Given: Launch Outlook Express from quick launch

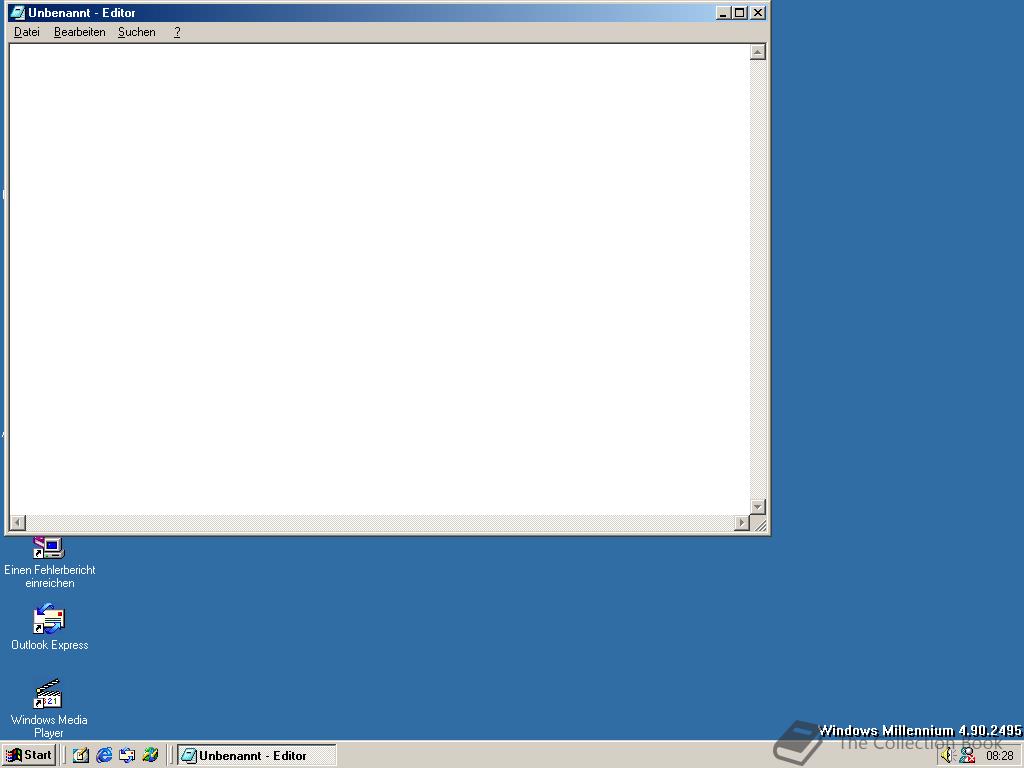Looking at the screenshot, I should click(x=127, y=756).
